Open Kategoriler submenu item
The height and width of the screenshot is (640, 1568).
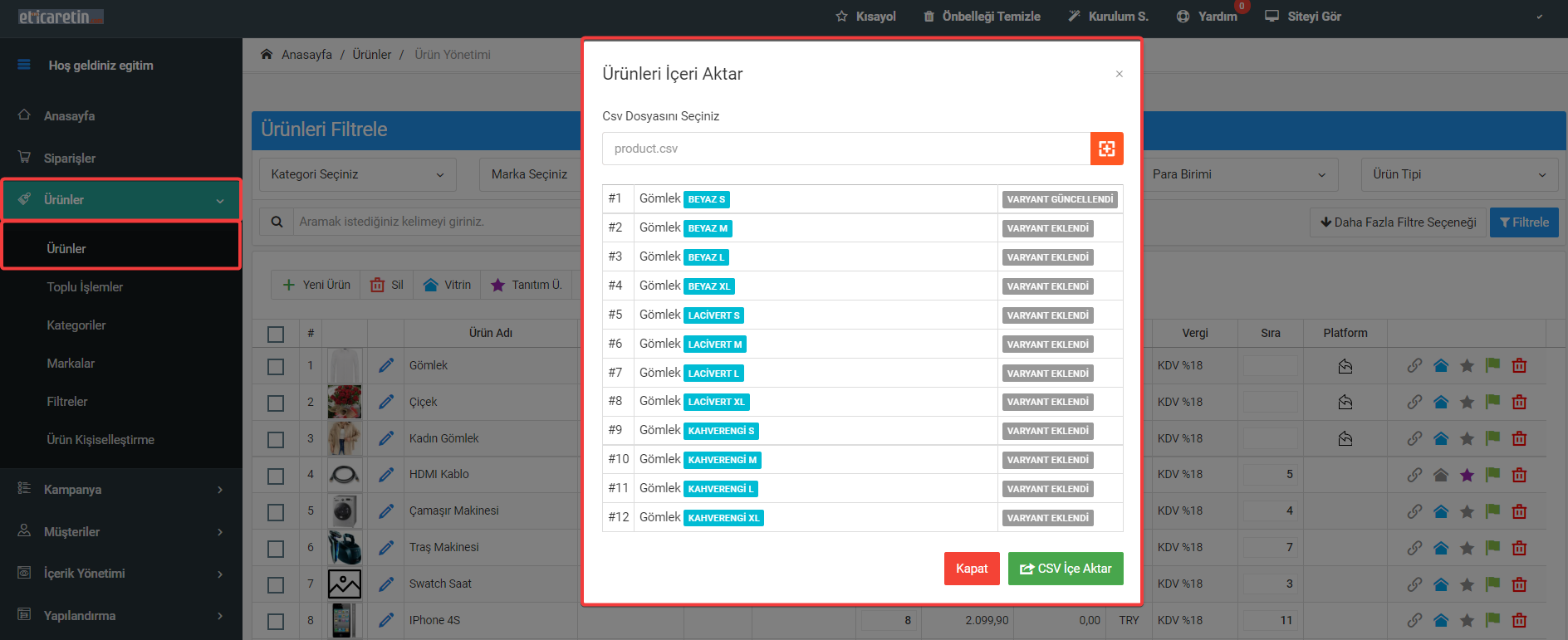(x=76, y=325)
